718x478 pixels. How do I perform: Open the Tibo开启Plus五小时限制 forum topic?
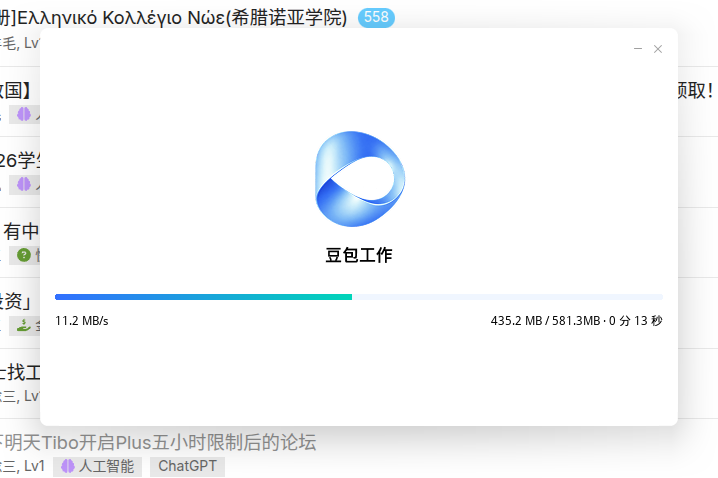click(x=158, y=443)
